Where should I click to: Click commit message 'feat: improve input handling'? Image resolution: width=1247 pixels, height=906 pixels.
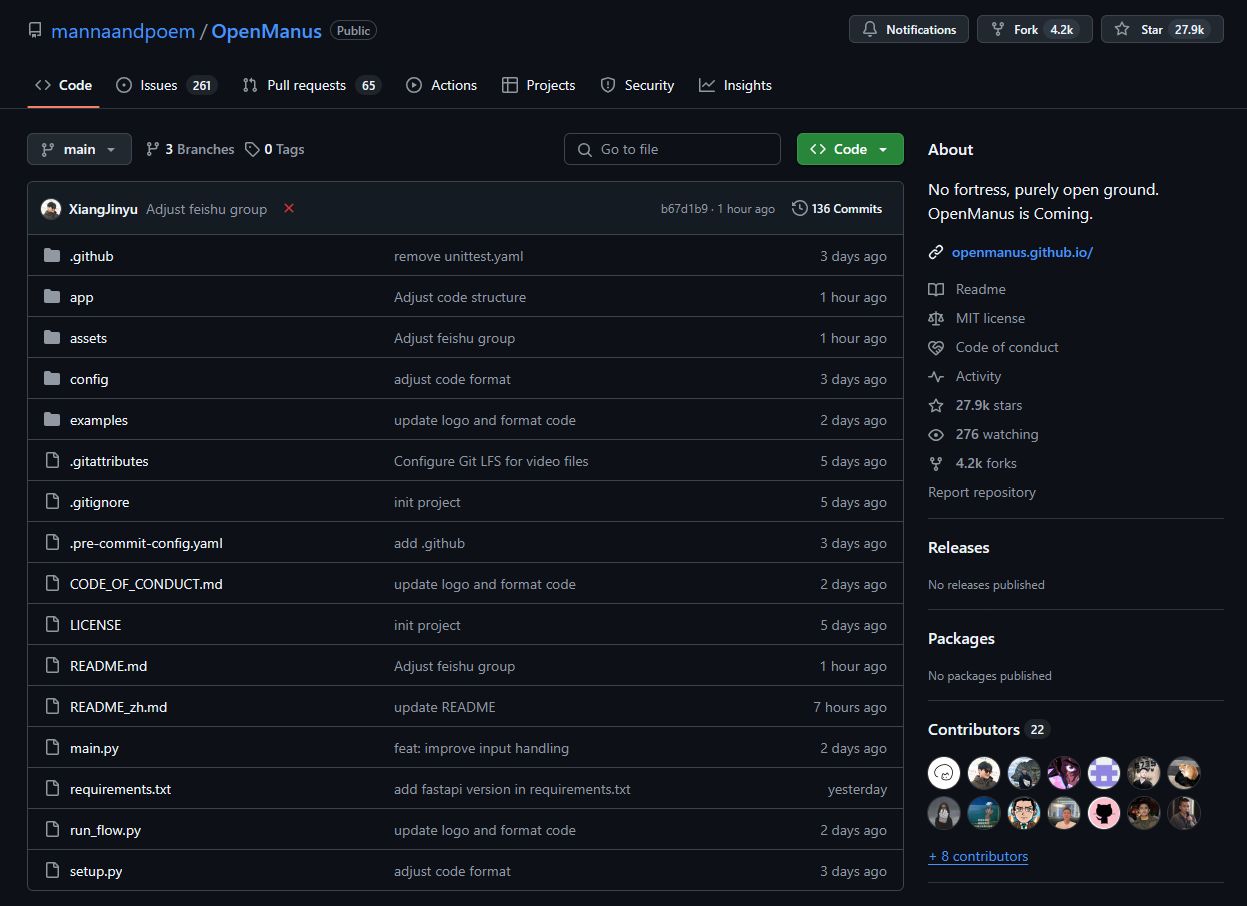point(481,748)
